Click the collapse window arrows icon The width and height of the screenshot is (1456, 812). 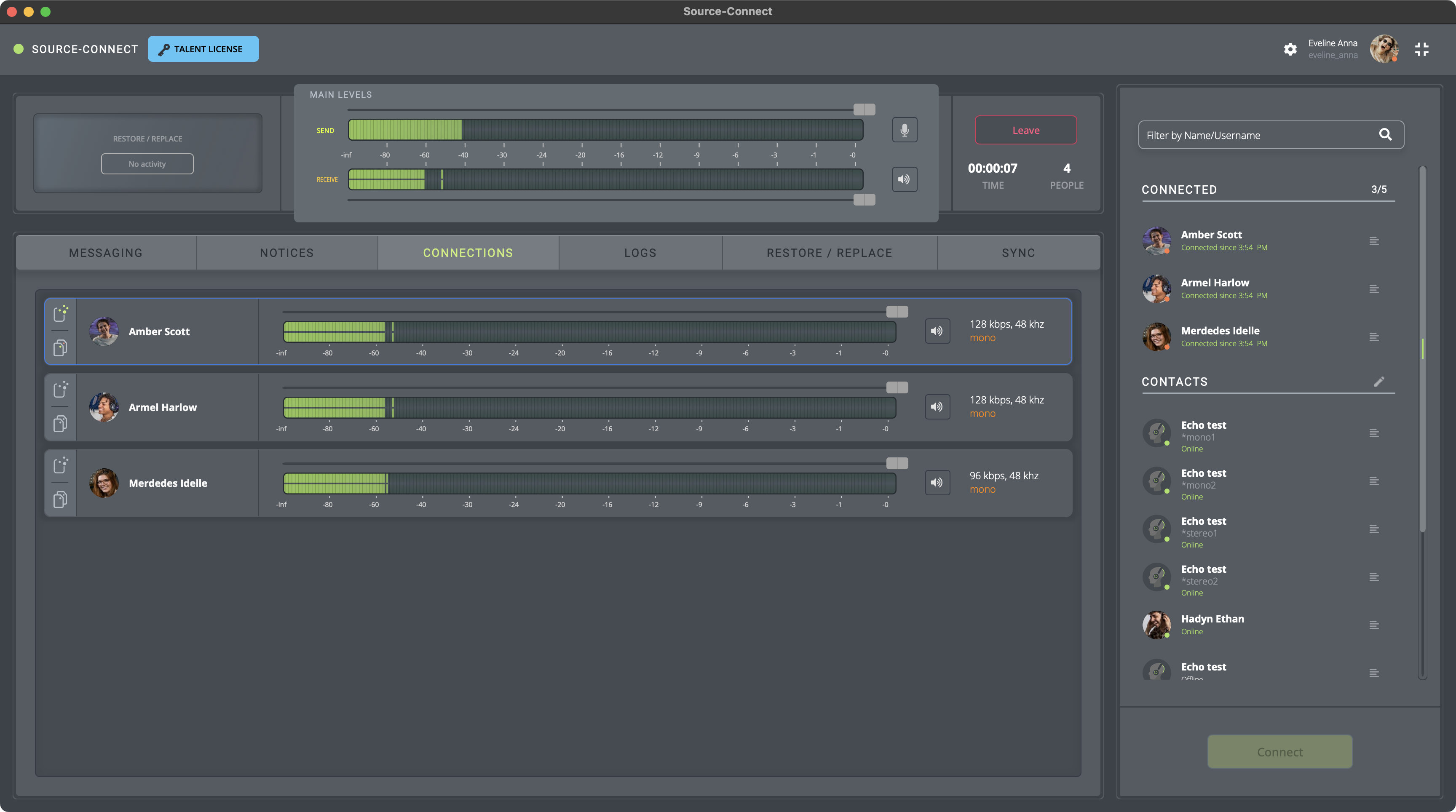pyautogui.click(x=1421, y=49)
